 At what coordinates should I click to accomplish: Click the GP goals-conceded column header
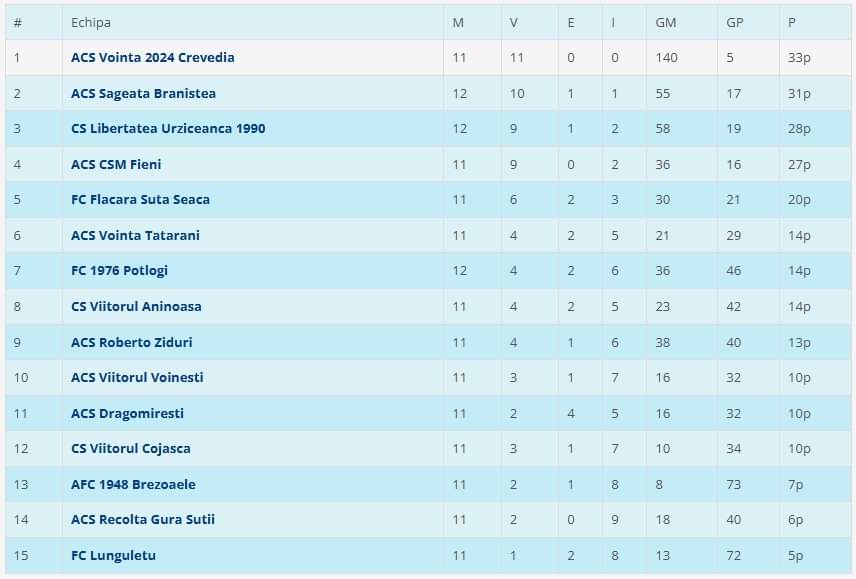coord(735,22)
